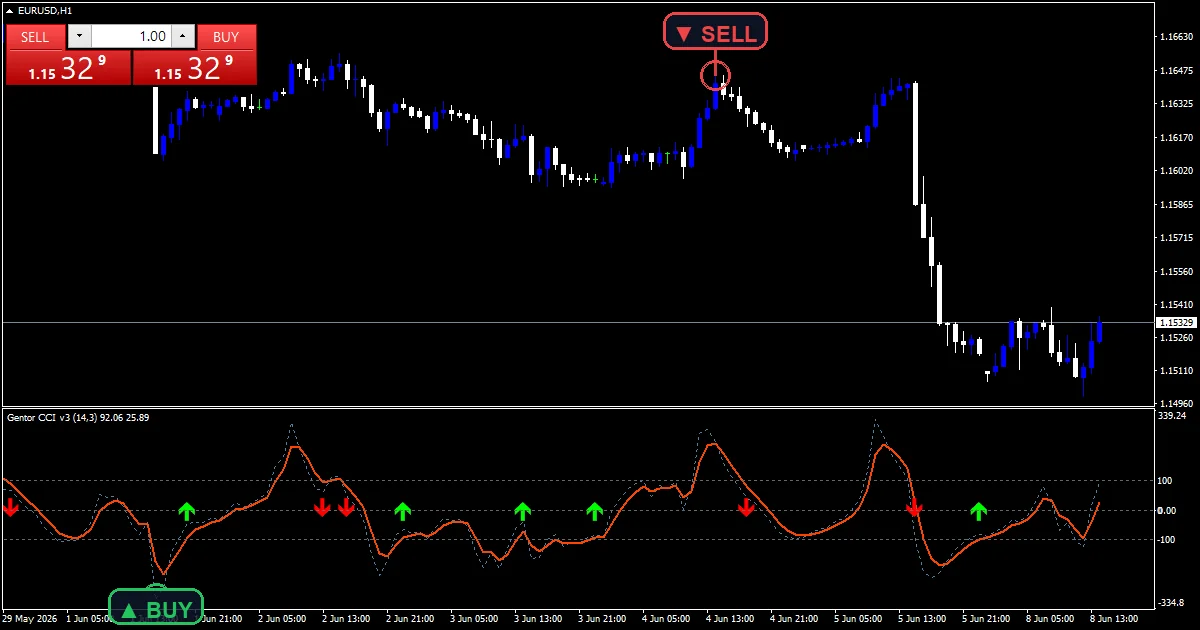Click the 1.15865 price scale label

tap(1175, 205)
